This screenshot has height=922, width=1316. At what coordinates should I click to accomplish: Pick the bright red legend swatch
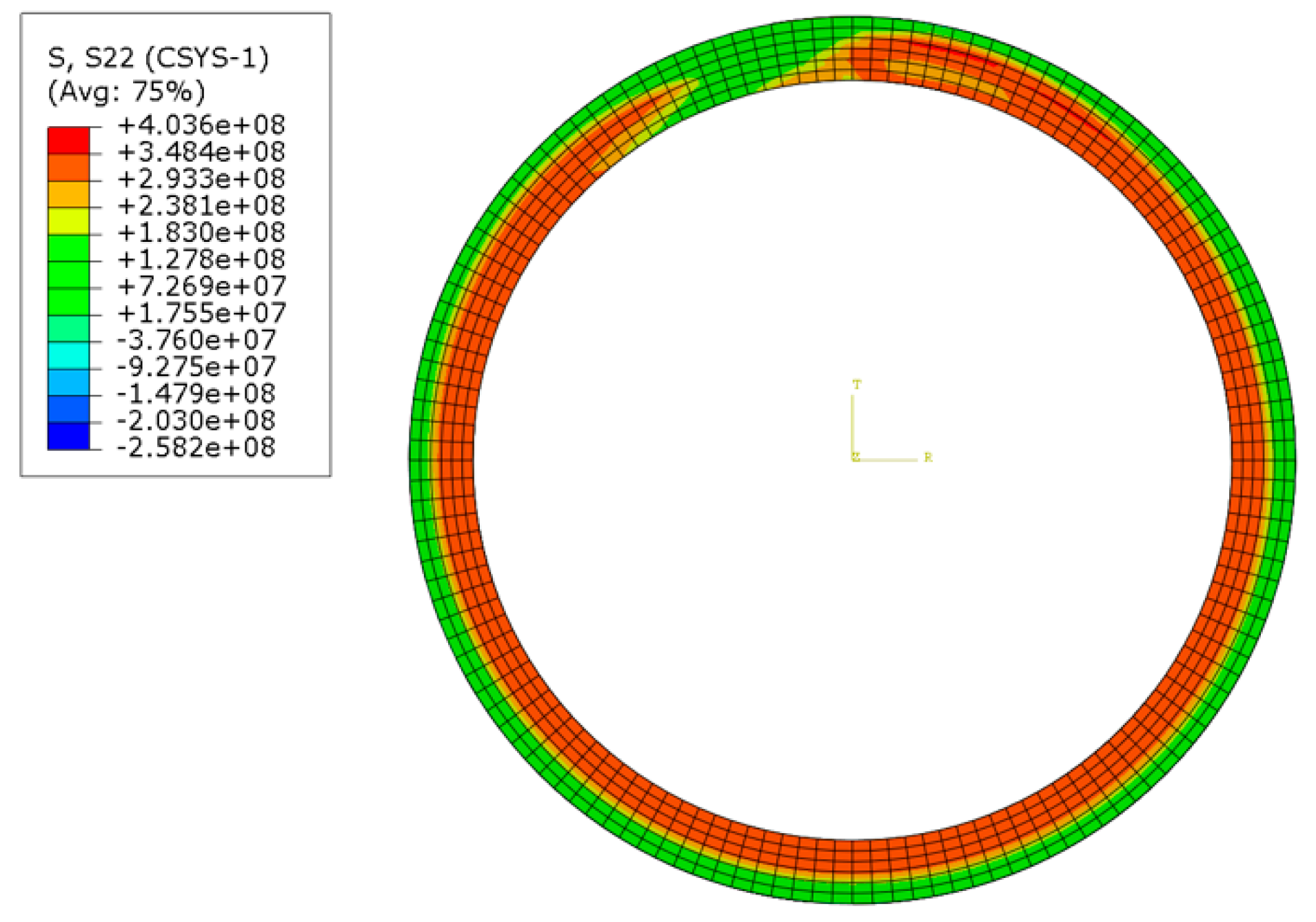(68, 140)
